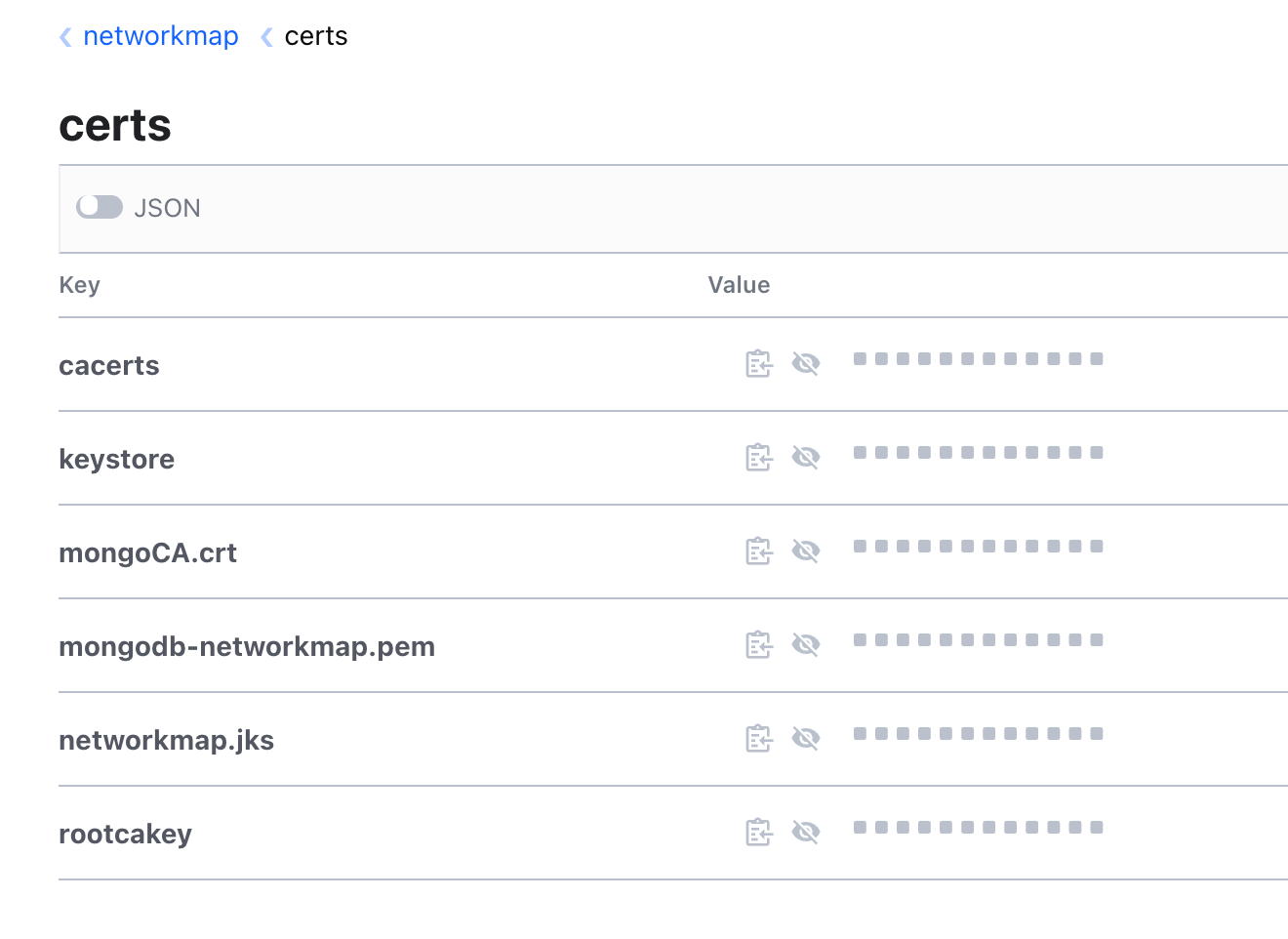Copy the rootcakey secret value
The width and height of the screenshot is (1288, 939).
tap(759, 833)
